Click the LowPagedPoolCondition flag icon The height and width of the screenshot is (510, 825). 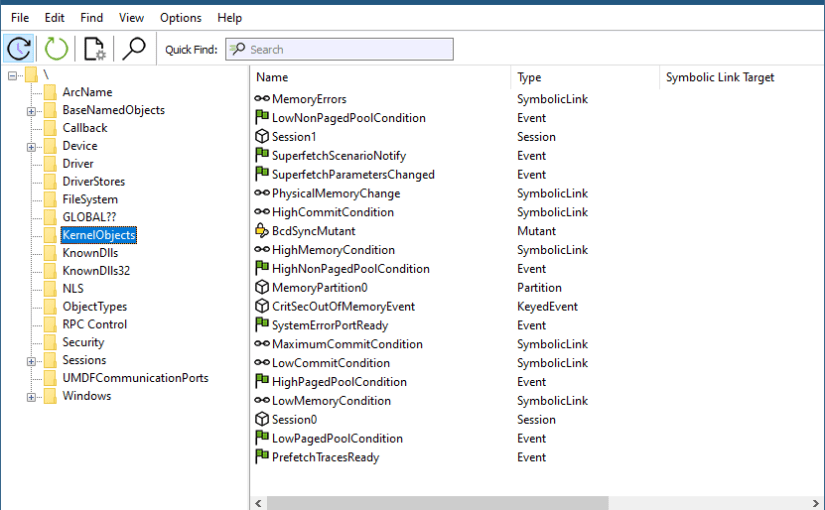click(262, 437)
